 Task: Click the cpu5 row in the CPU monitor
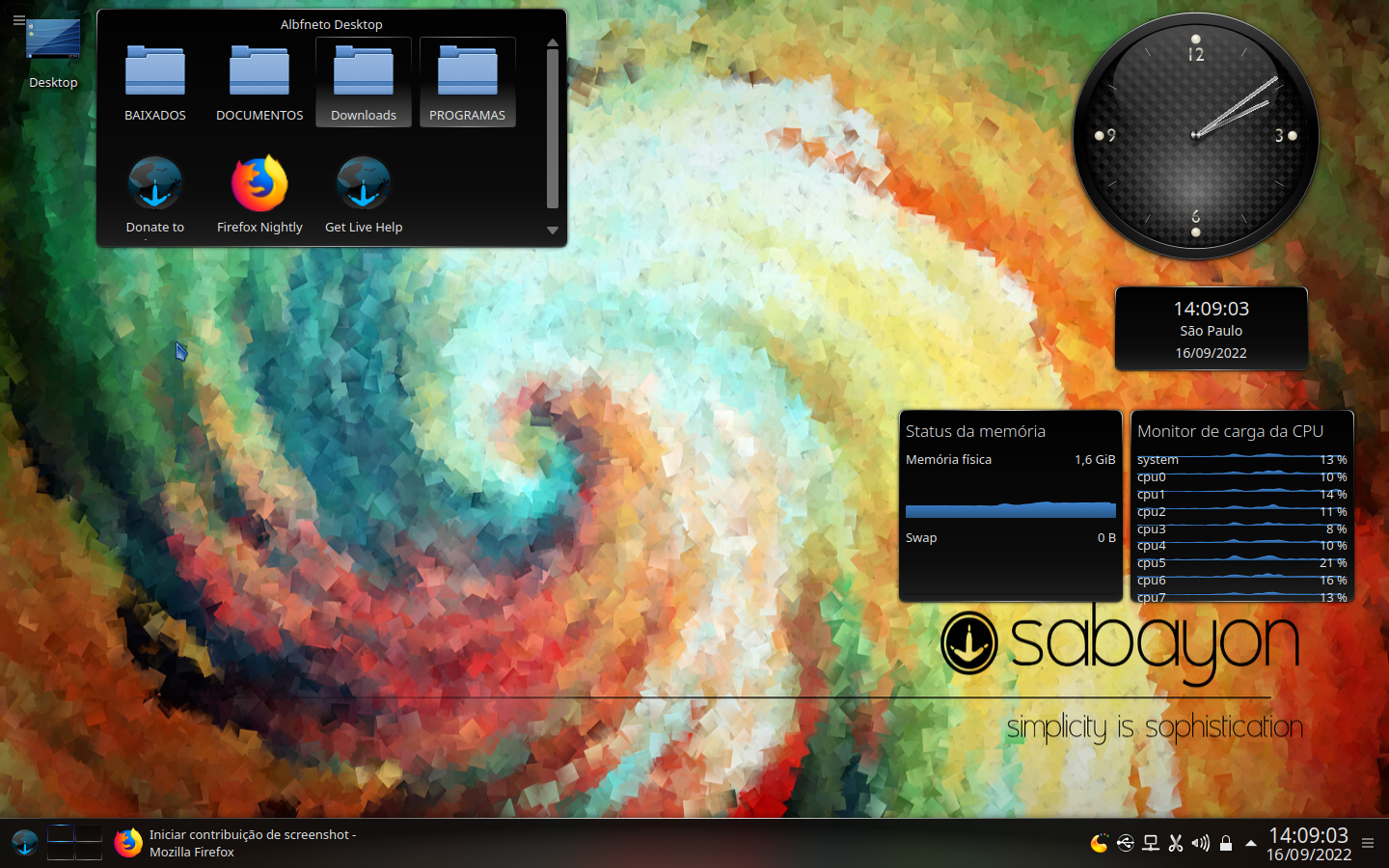(x=1242, y=563)
